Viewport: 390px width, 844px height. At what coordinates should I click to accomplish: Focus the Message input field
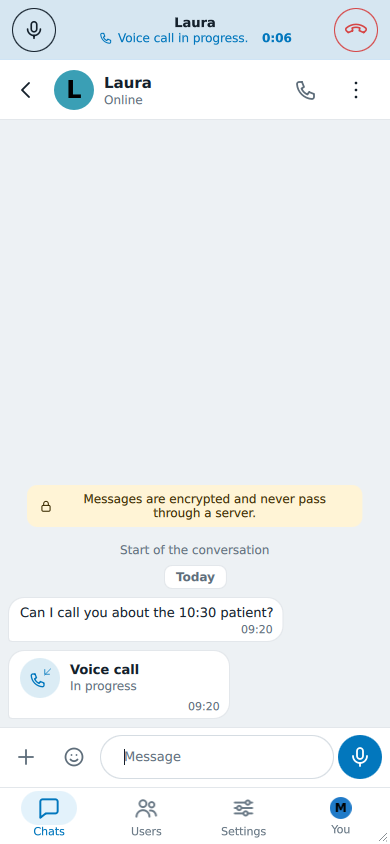tap(217, 757)
